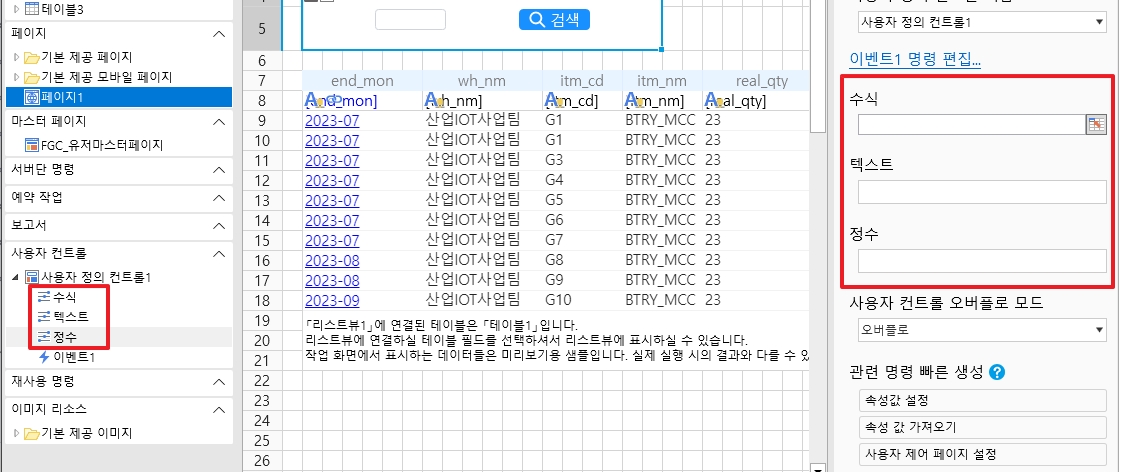The width and height of the screenshot is (1127, 472).
Task: Collapse the 서버단 명령 section
Action: tap(219, 170)
